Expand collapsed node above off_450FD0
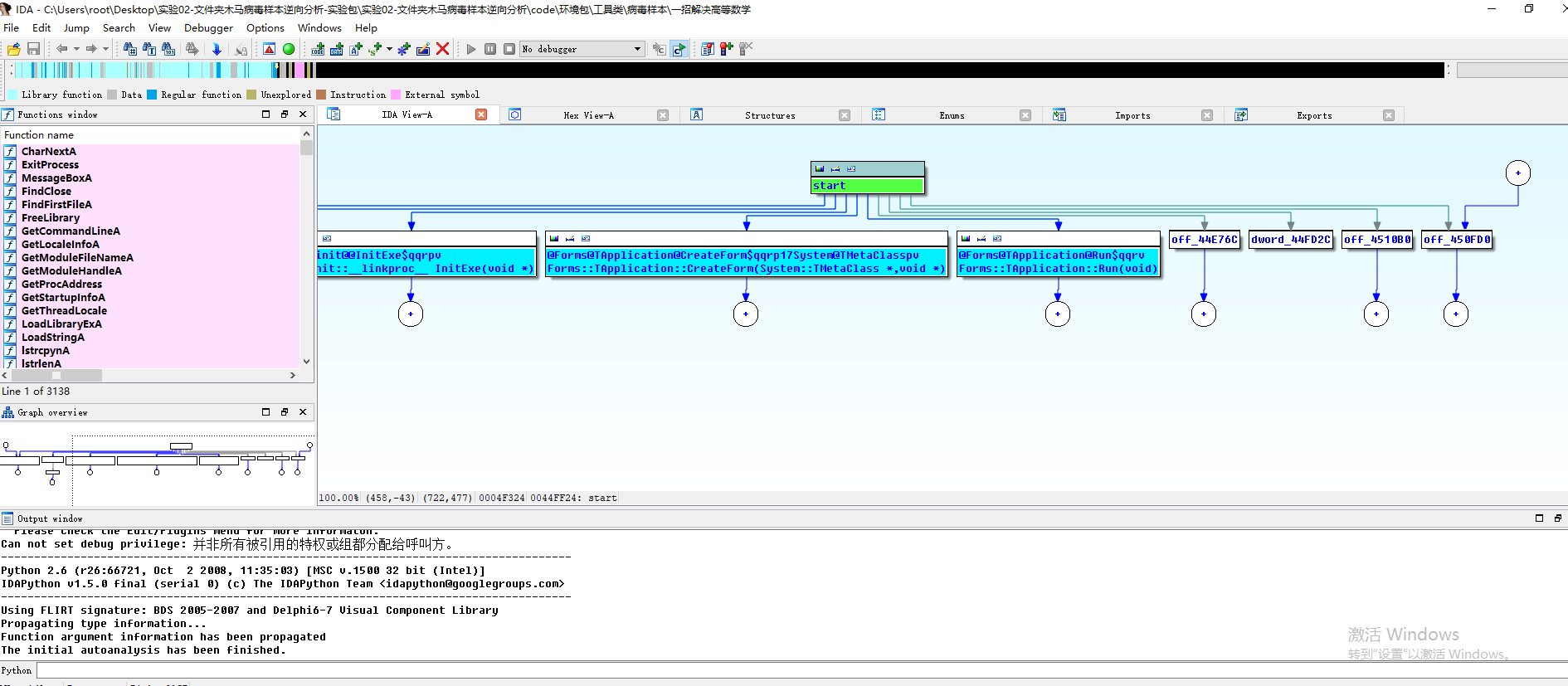The width and height of the screenshot is (1568, 686). pos(1518,173)
